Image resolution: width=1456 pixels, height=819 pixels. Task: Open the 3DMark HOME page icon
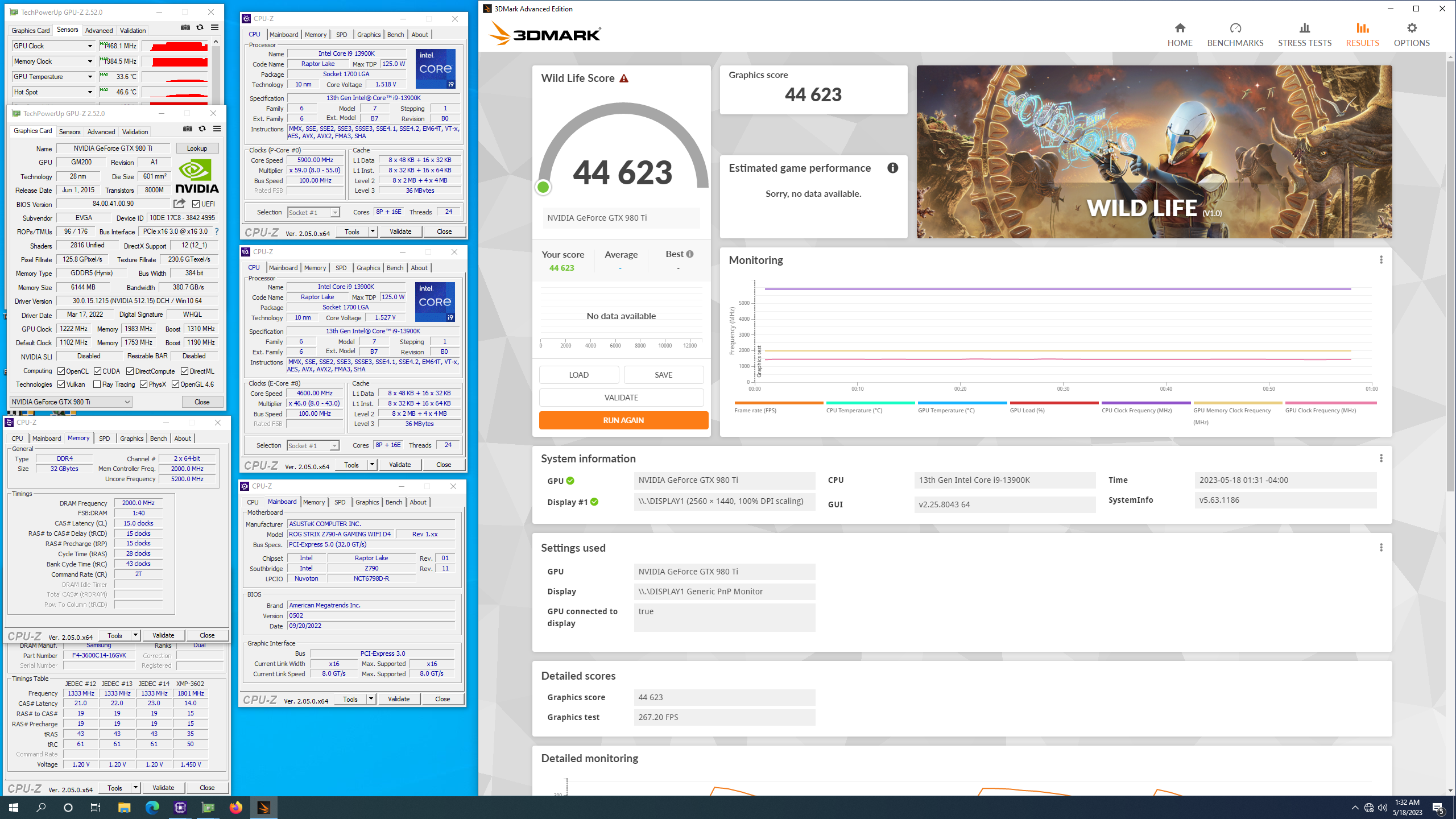click(1180, 28)
